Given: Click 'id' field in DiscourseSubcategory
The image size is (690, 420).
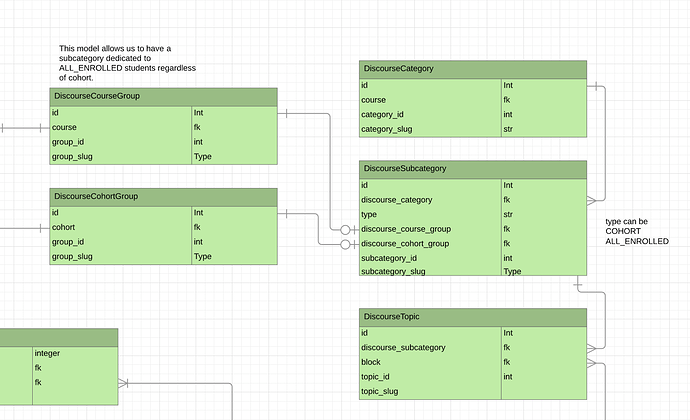Looking at the screenshot, I should pos(364,185).
